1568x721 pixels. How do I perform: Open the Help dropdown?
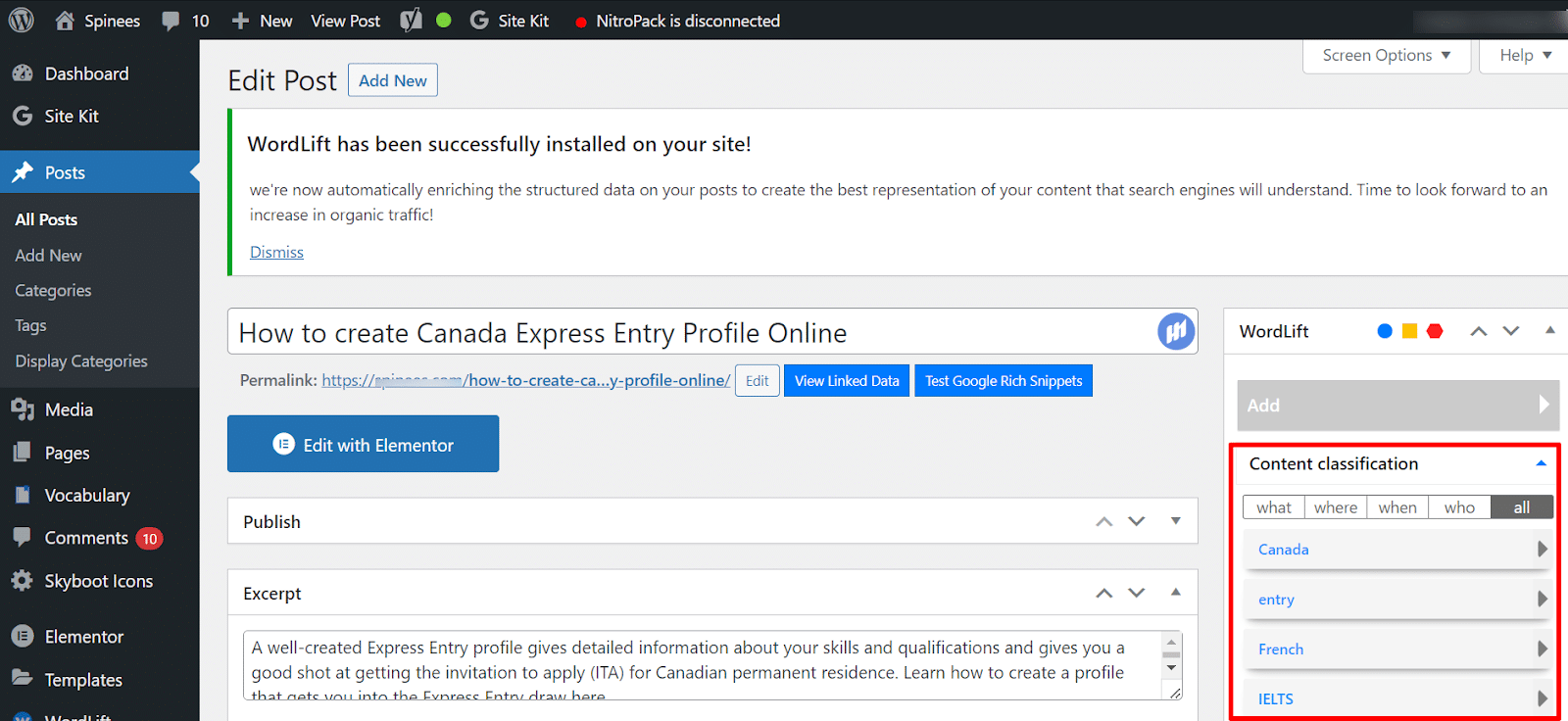(1525, 56)
